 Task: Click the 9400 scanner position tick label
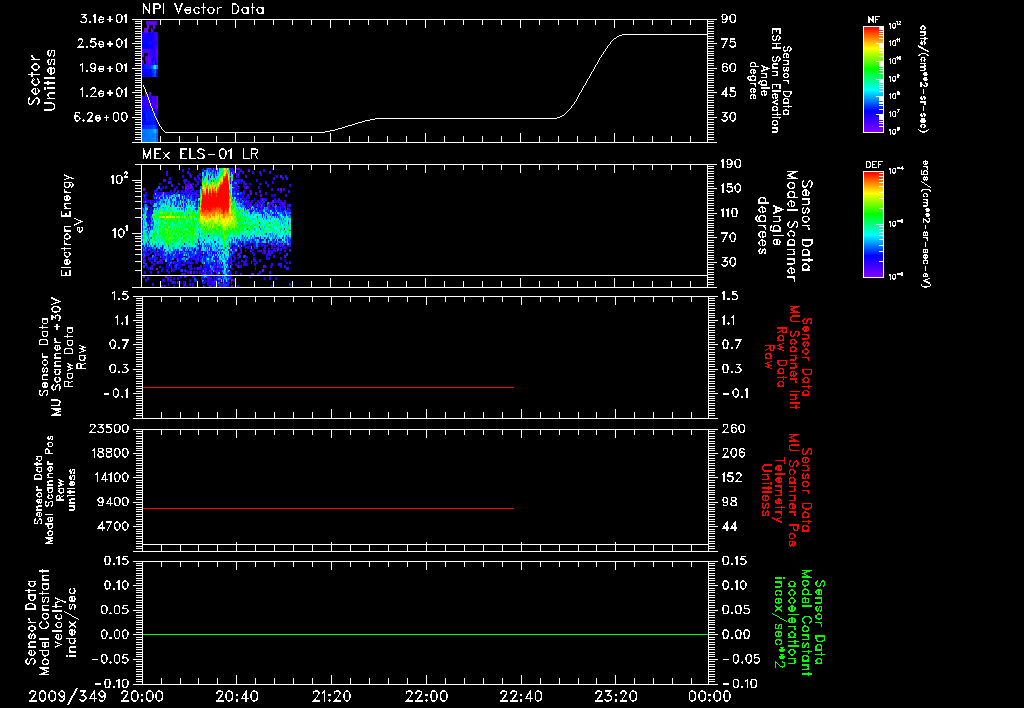pyautogui.click(x=112, y=502)
